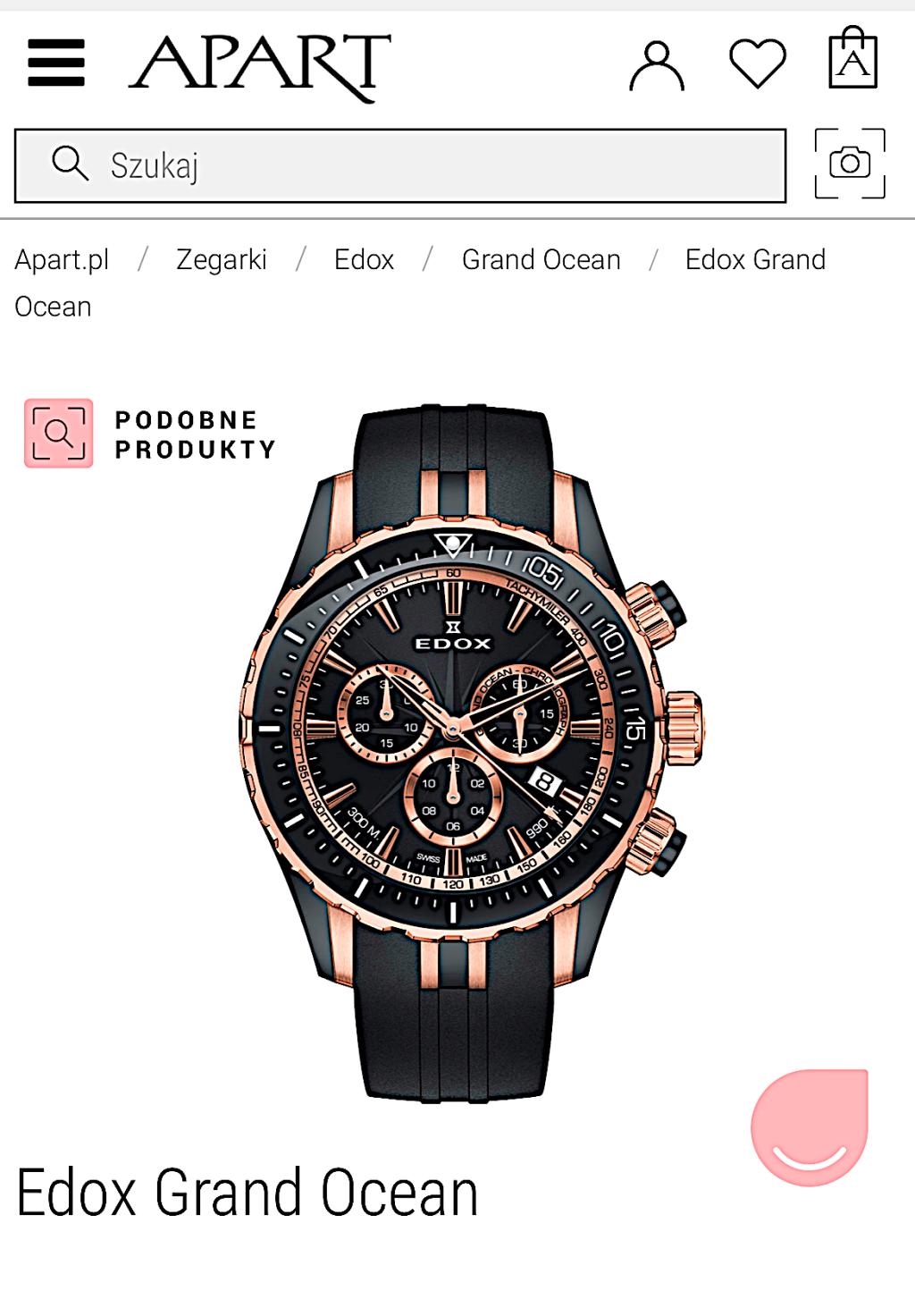Open the user account icon

[657, 65]
